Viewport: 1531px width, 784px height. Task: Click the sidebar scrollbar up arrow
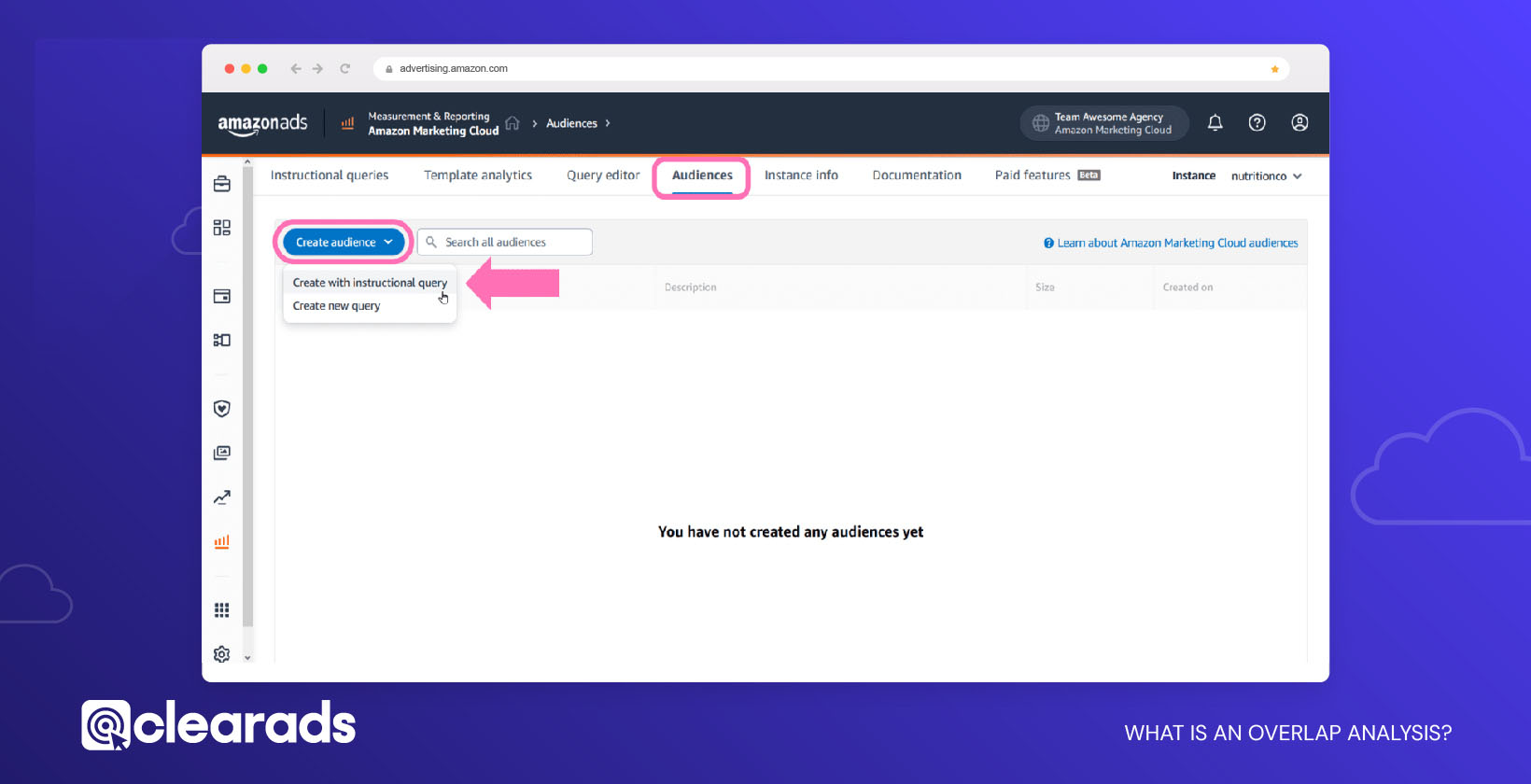click(247, 162)
